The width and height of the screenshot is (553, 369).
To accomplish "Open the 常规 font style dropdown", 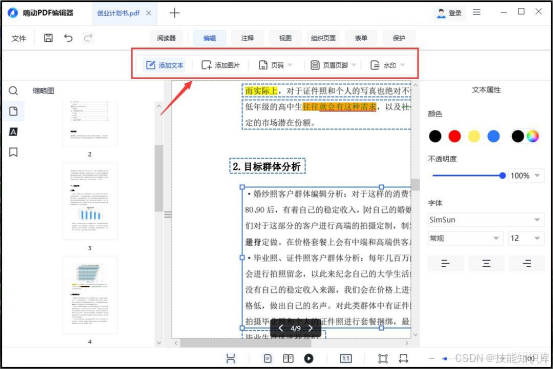I will (x=466, y=238).
